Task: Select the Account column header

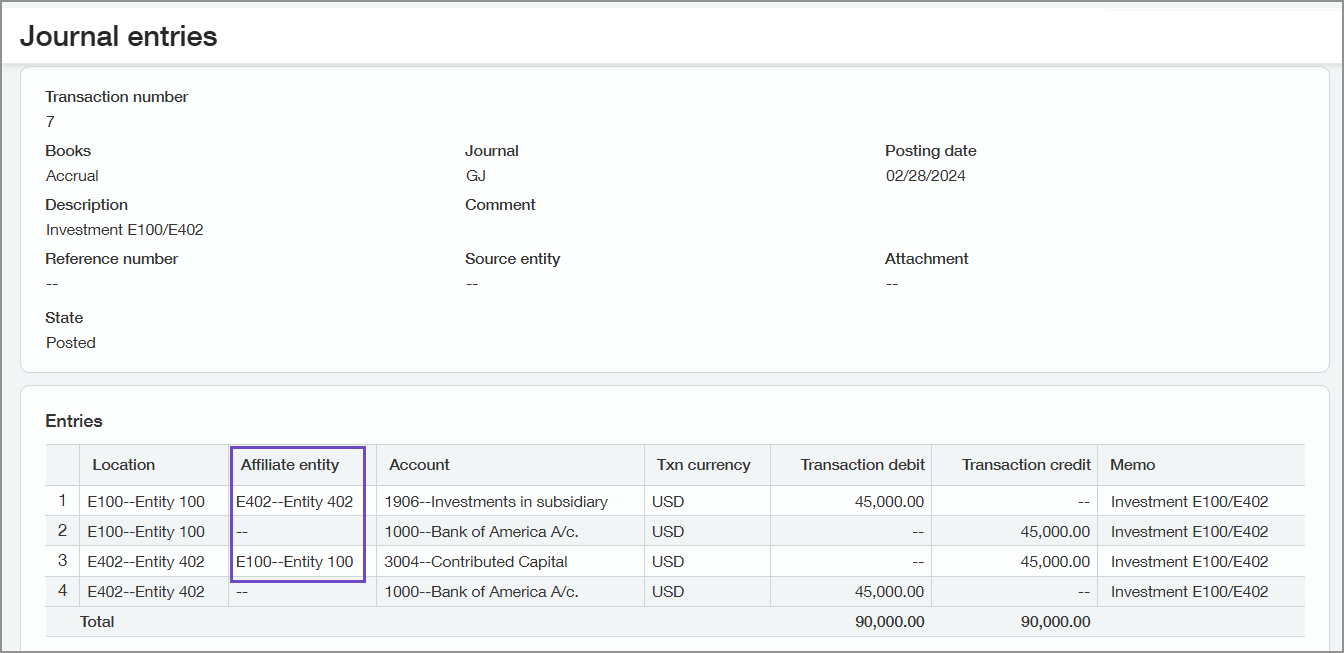Action: point(419,464)
